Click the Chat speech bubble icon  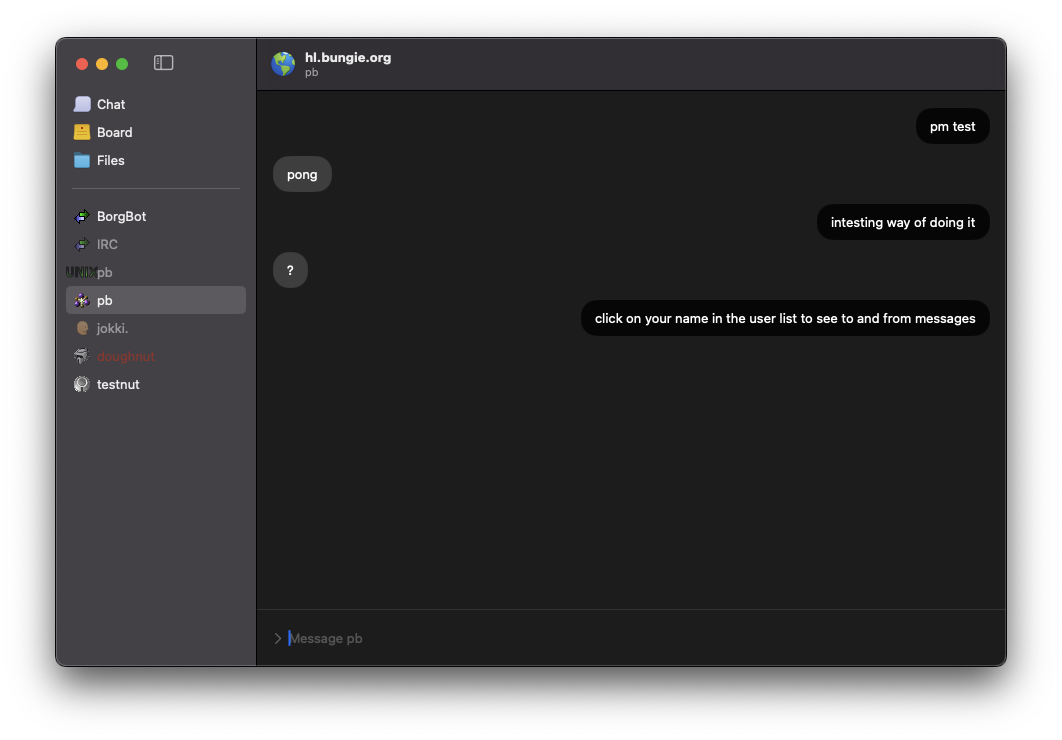pyautogui.click(x=82, y=104)
